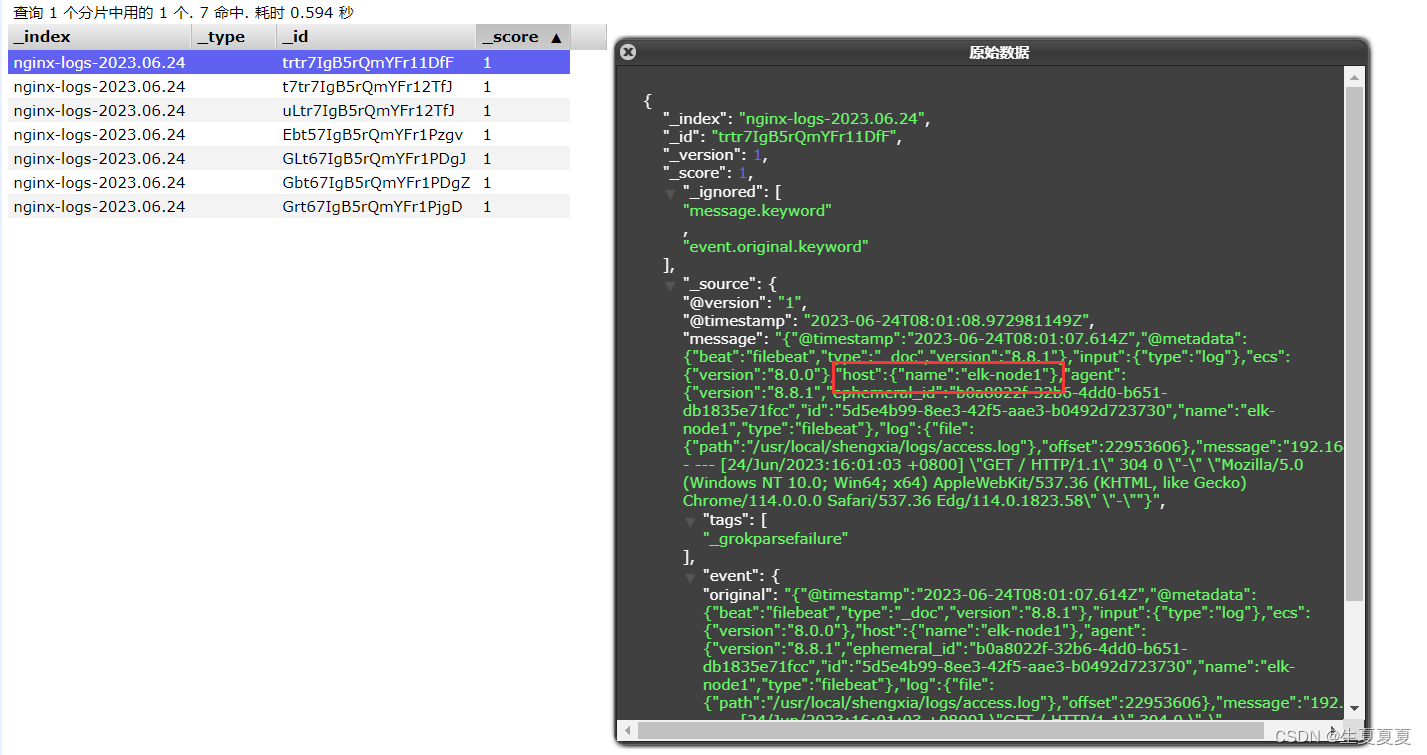Click the vertical scrollbar thumb in the raw data dialog

tap(1354, 343)
